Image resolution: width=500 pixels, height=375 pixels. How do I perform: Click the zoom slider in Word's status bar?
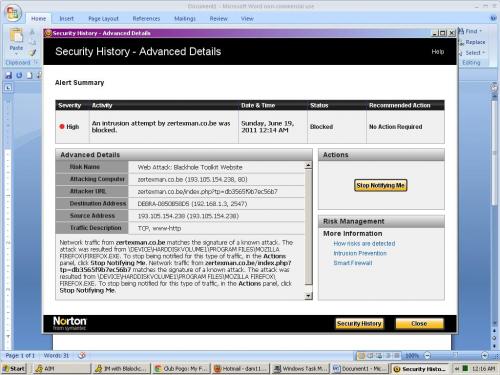click(456, 356)
